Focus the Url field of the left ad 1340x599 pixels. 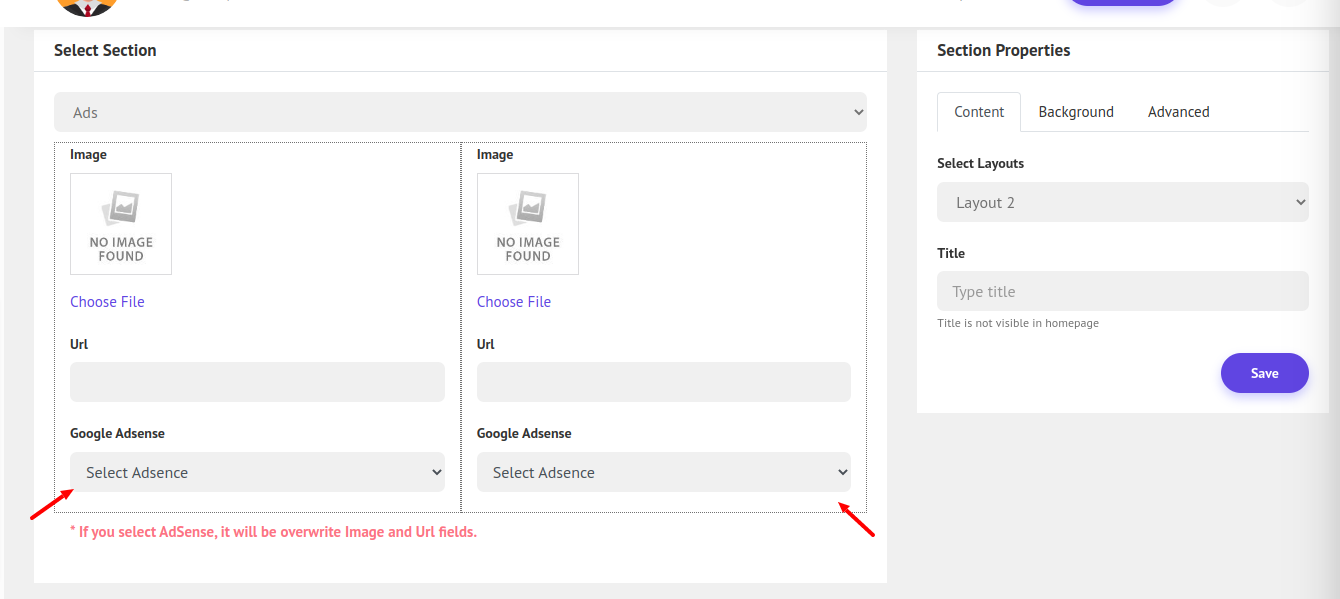pyautogui.click(x=257, y=382)
